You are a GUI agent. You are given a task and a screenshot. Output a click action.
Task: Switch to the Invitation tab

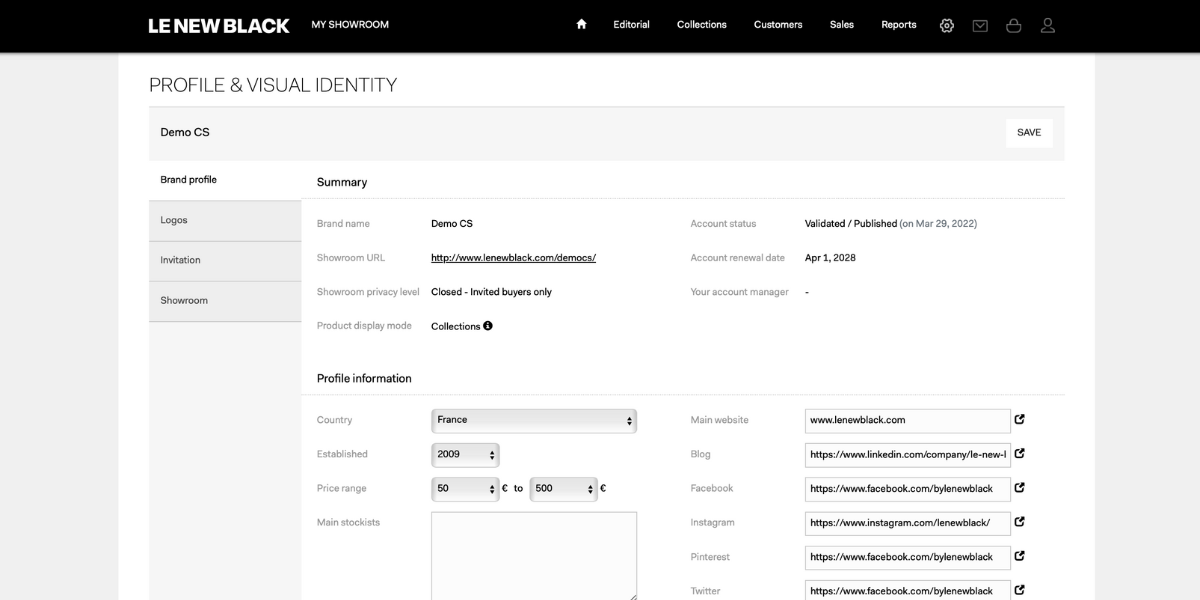click(x=225, y=261)
